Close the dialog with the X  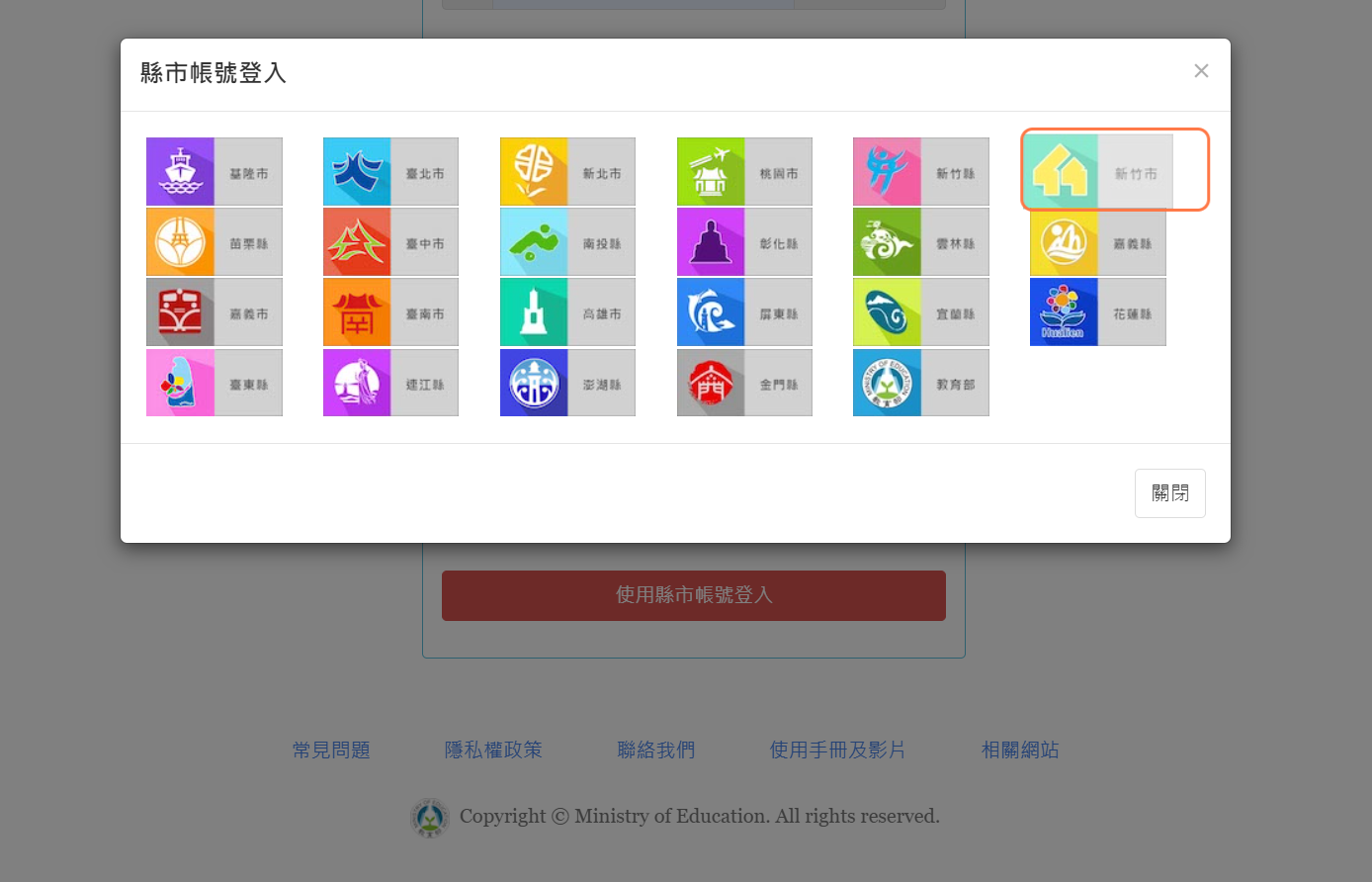(1201, 71)
